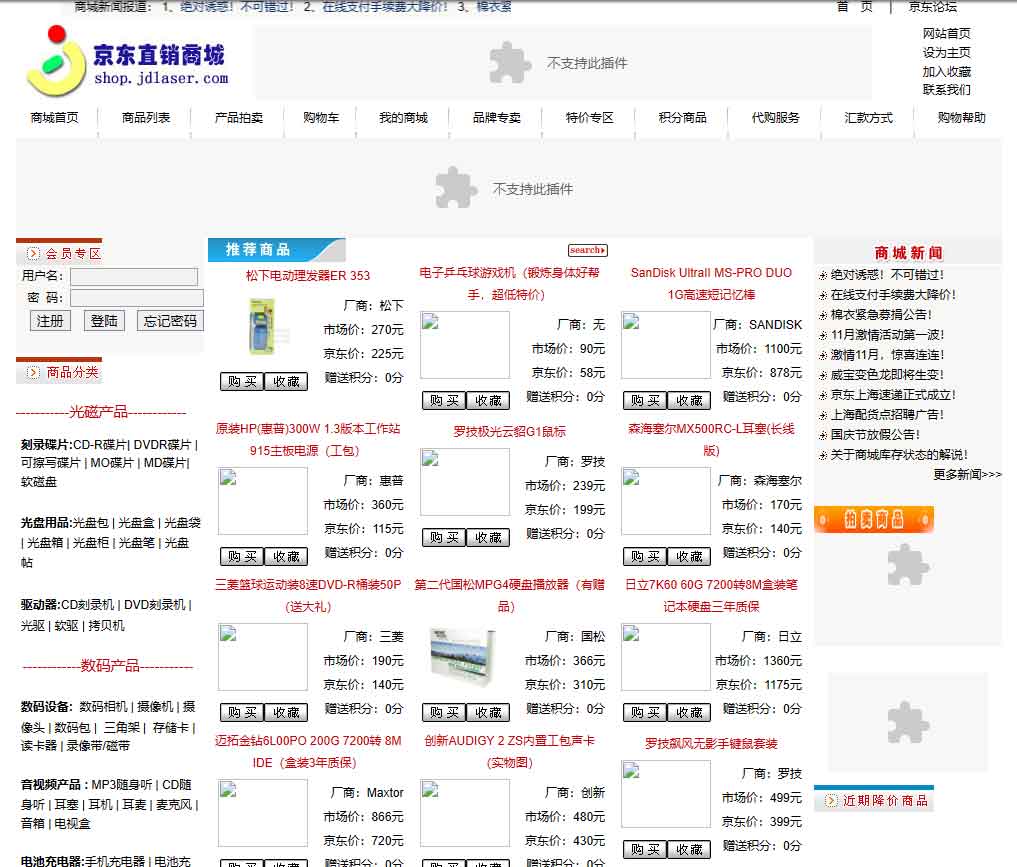Viewport: 1017px width, 867px height.
Task: Open SanDisk UltraII MS-PRO DUO product link
Action: (x=712, y=283)
